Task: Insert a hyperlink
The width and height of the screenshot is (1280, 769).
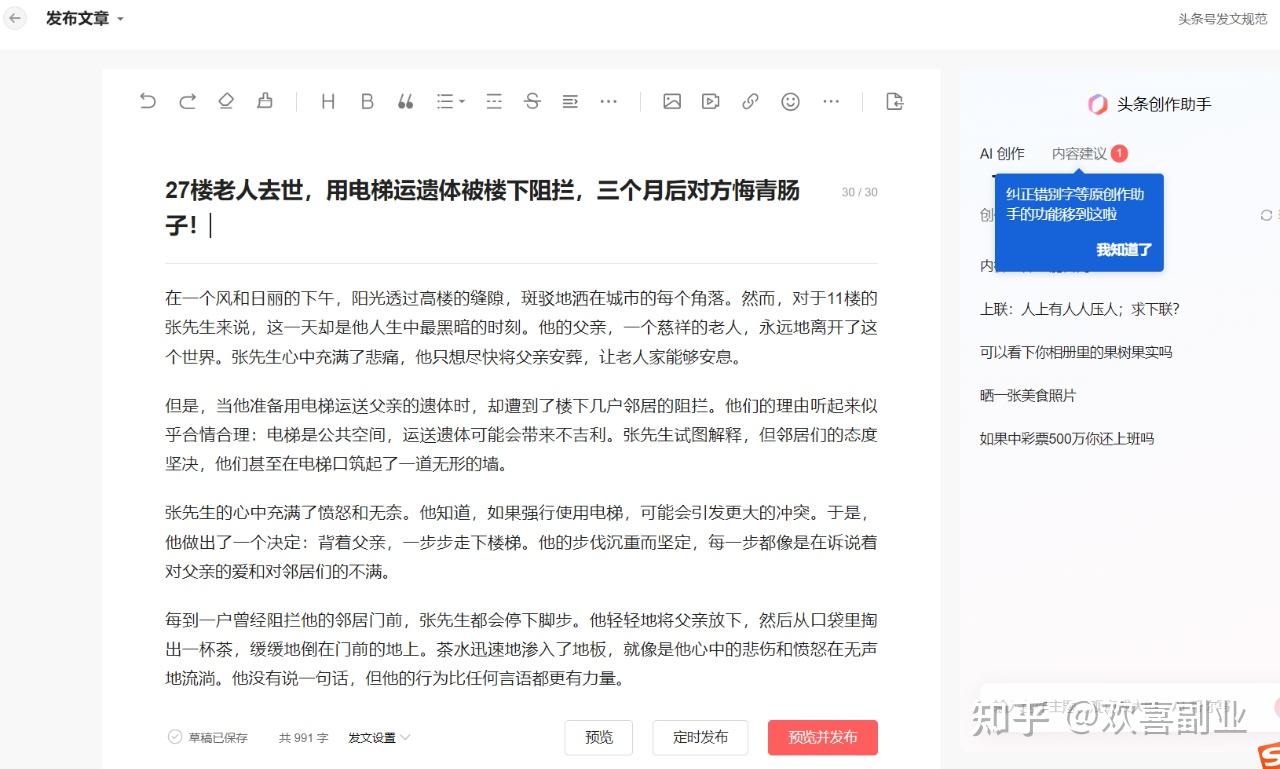Action: pos(750,101)
